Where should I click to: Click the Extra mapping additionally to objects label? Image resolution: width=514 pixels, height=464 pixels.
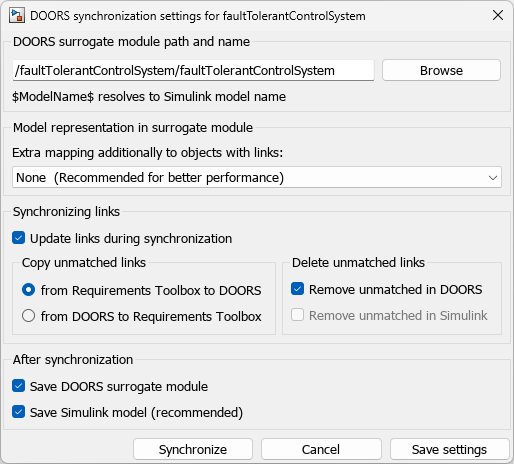(148, 153)
